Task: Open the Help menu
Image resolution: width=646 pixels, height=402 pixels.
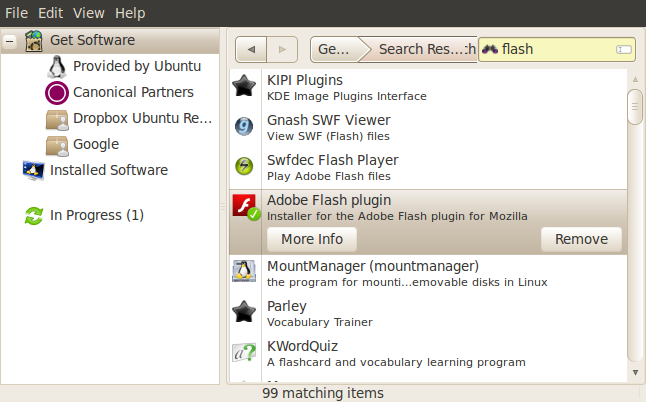Action: 130,13
